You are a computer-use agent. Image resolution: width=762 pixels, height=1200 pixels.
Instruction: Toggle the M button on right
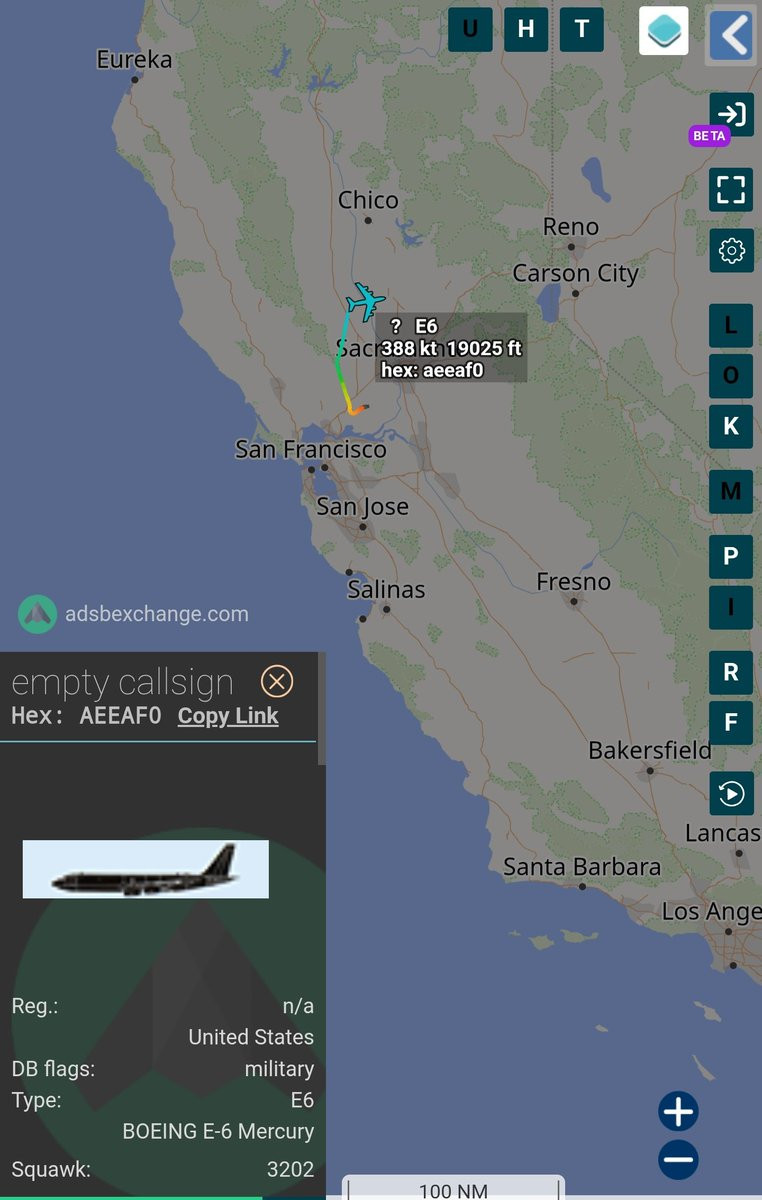pos(731,491)
